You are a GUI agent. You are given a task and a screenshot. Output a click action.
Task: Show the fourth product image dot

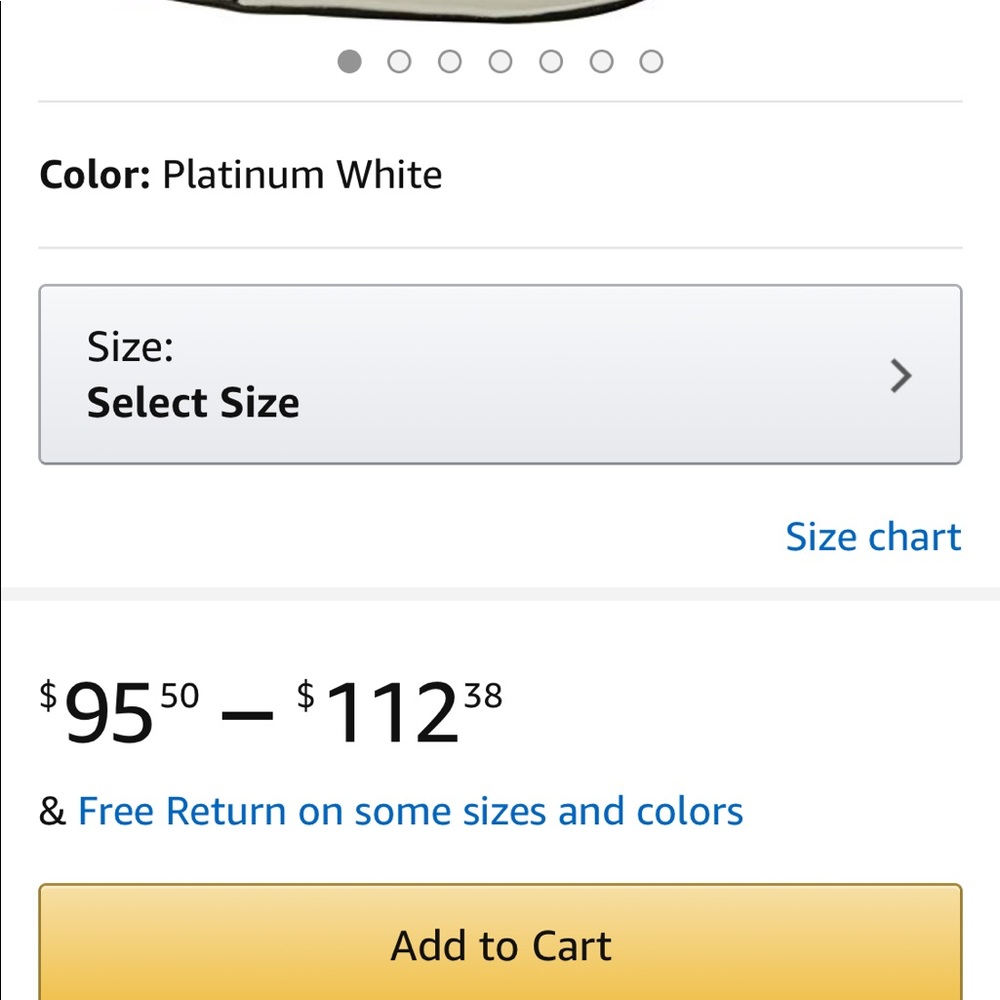[500, 62]
